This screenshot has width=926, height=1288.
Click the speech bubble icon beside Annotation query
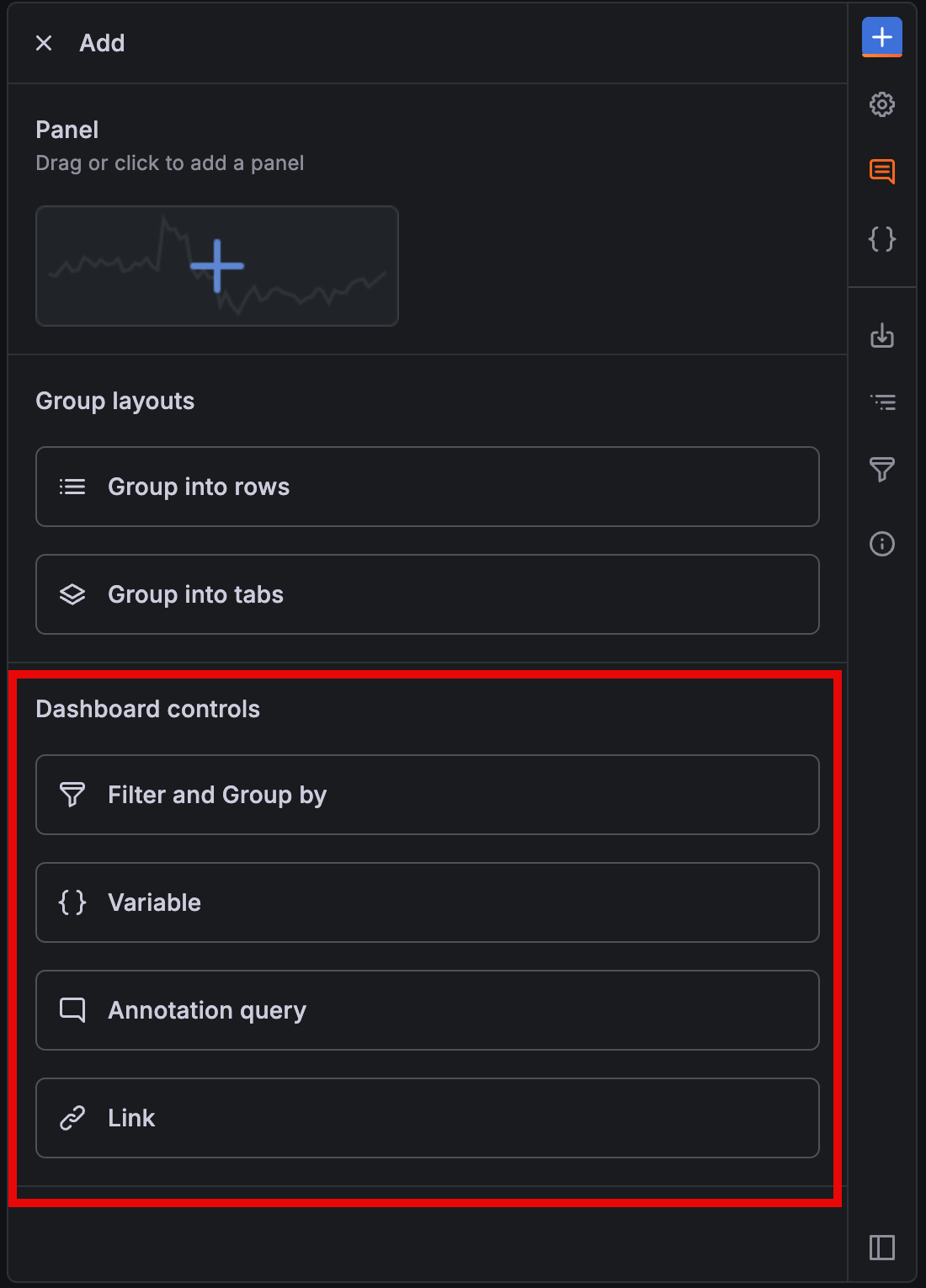72,1009
